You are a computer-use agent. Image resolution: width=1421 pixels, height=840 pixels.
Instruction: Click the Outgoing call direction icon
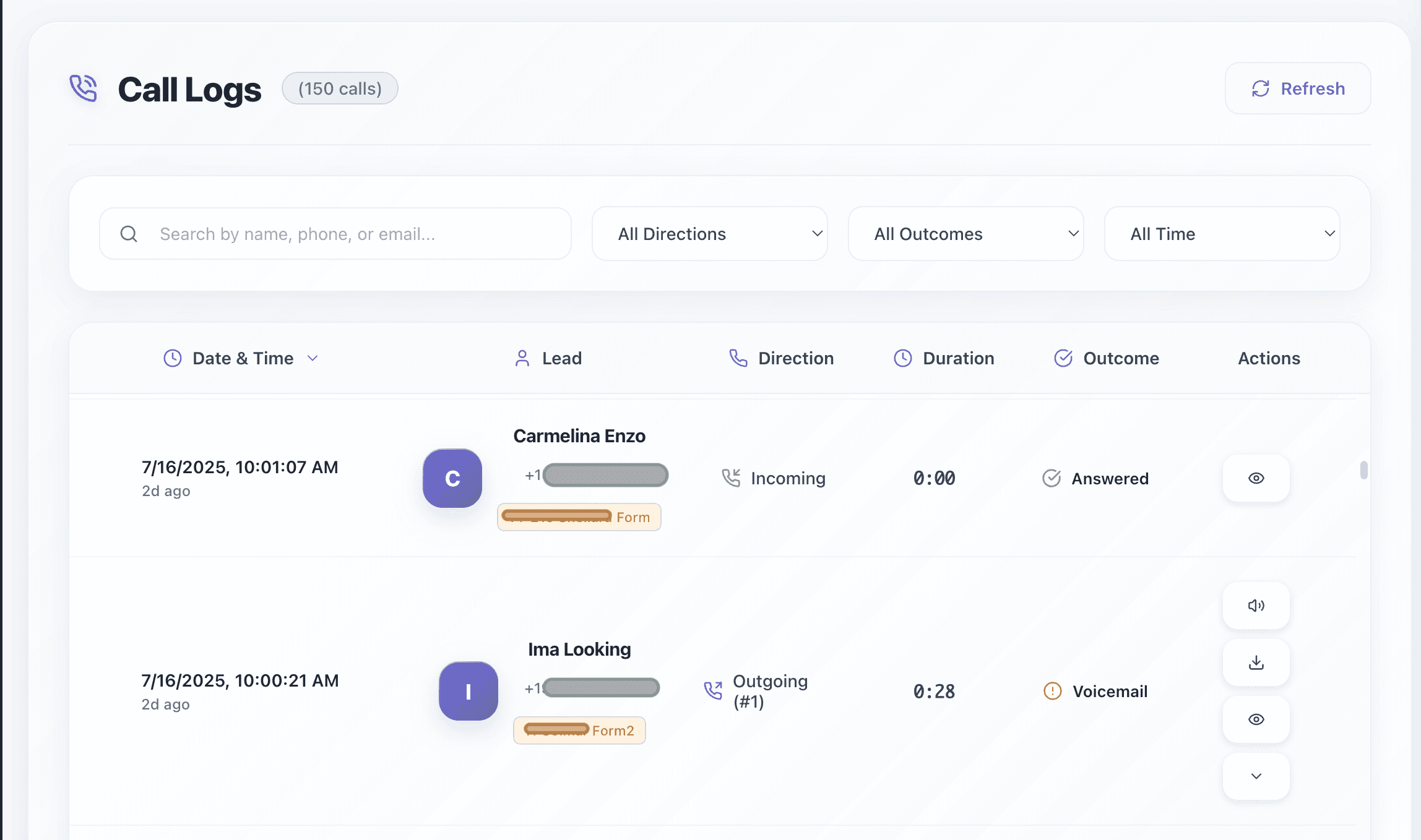click(713, 690)
